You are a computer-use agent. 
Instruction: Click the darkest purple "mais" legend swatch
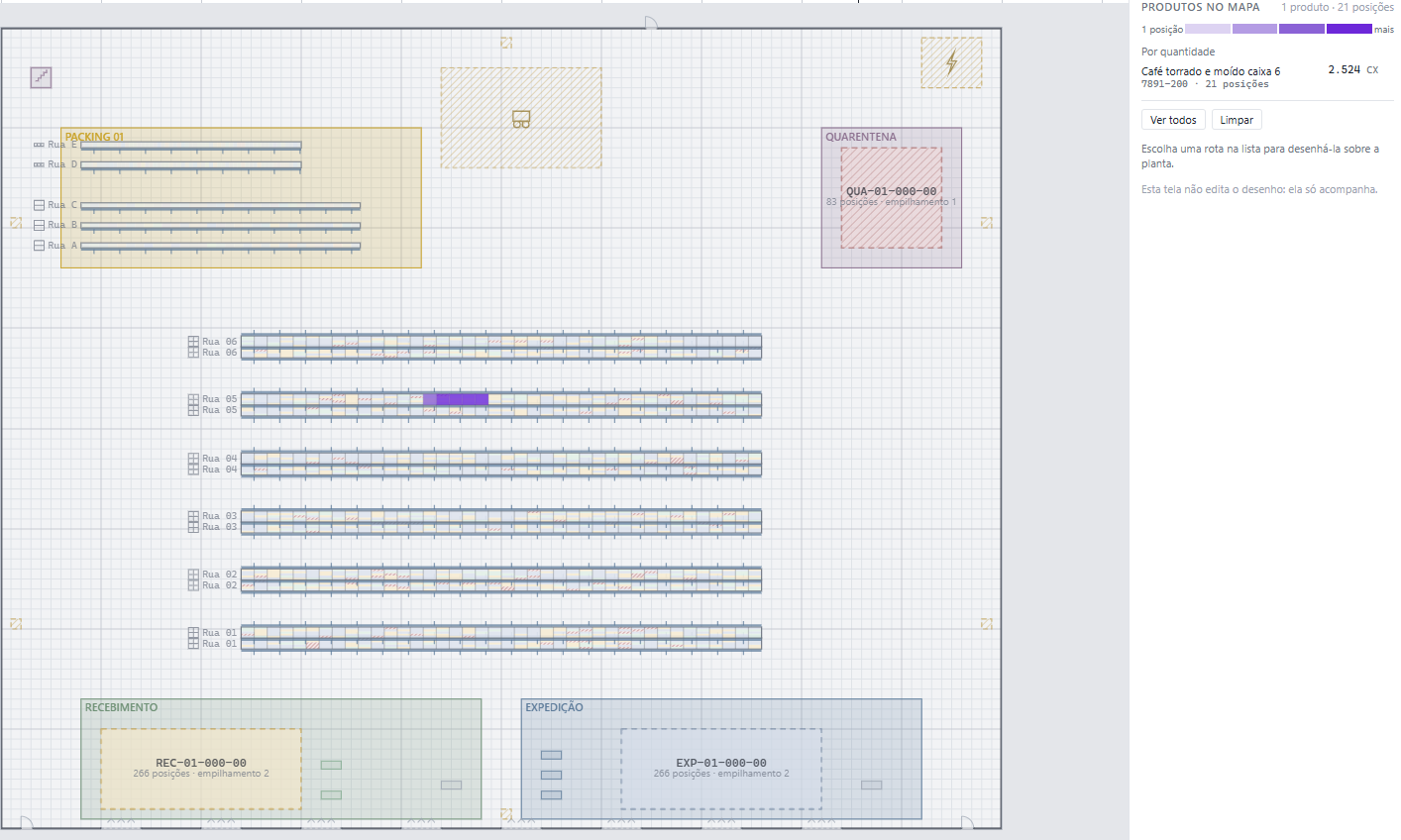(x=1349, y=29)
